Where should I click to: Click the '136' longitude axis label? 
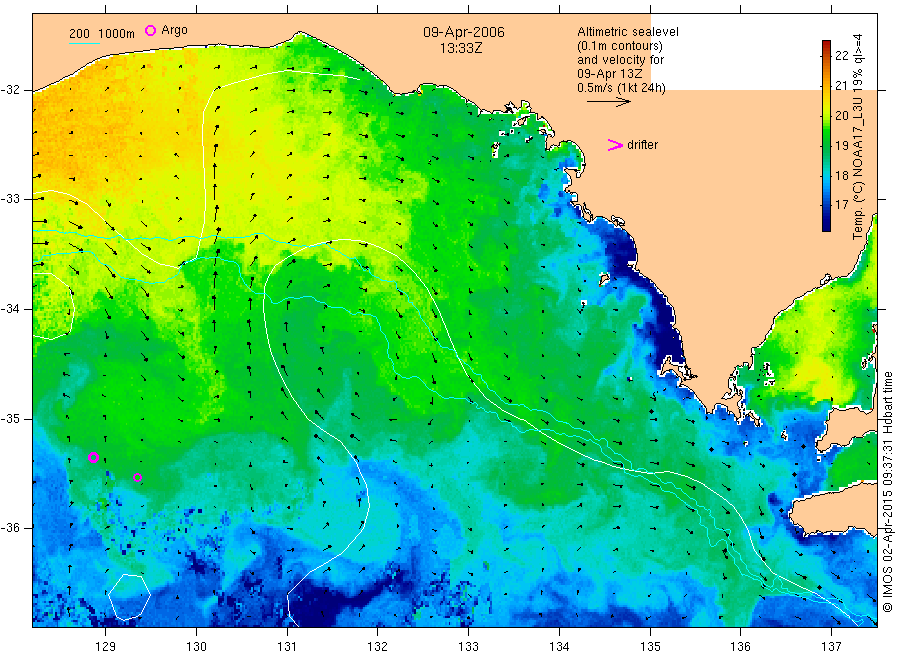point(740,647)
